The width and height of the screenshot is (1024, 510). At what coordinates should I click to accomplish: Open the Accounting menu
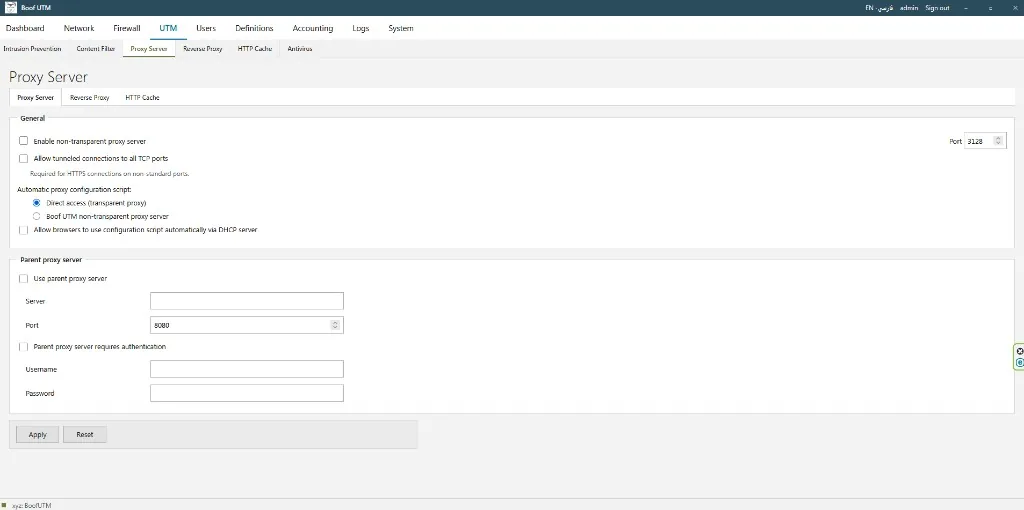pyautogui.click(x=313, y=28)
